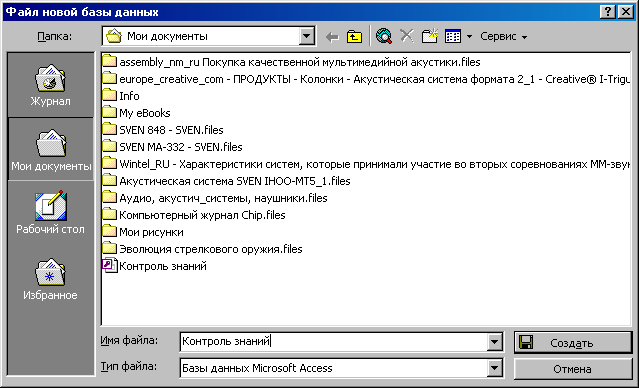
Task: Select the Wintel_RU folder
Action: point(366,164)
